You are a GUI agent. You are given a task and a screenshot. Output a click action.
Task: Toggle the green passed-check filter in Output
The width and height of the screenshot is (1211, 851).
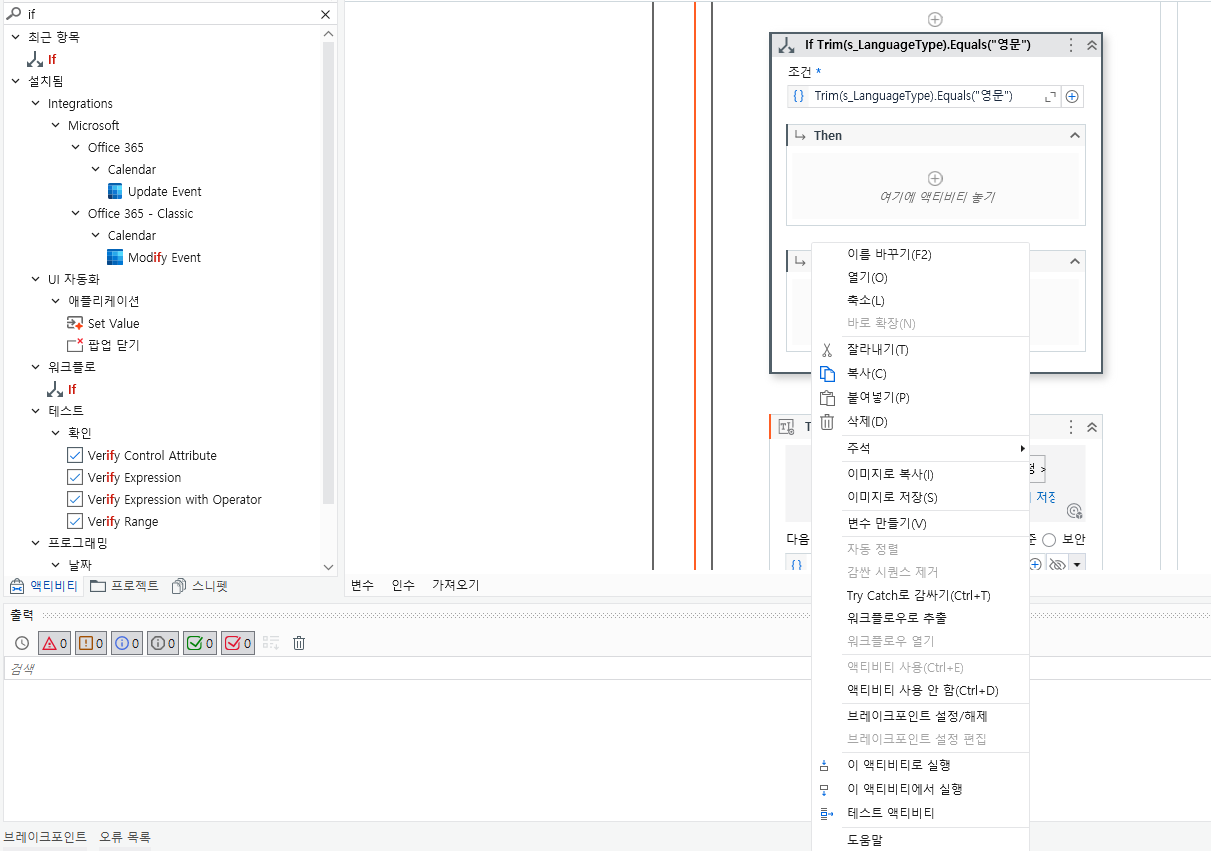(x=200, y=643)
